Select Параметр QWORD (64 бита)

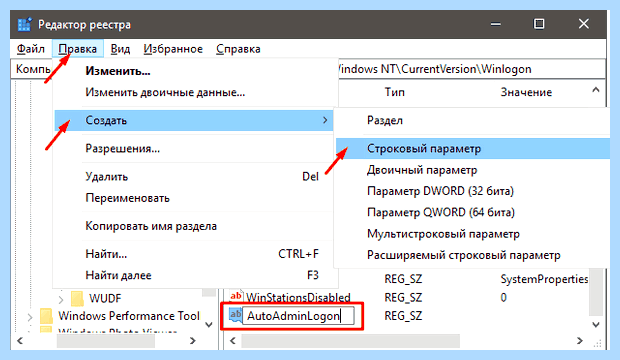473,212
